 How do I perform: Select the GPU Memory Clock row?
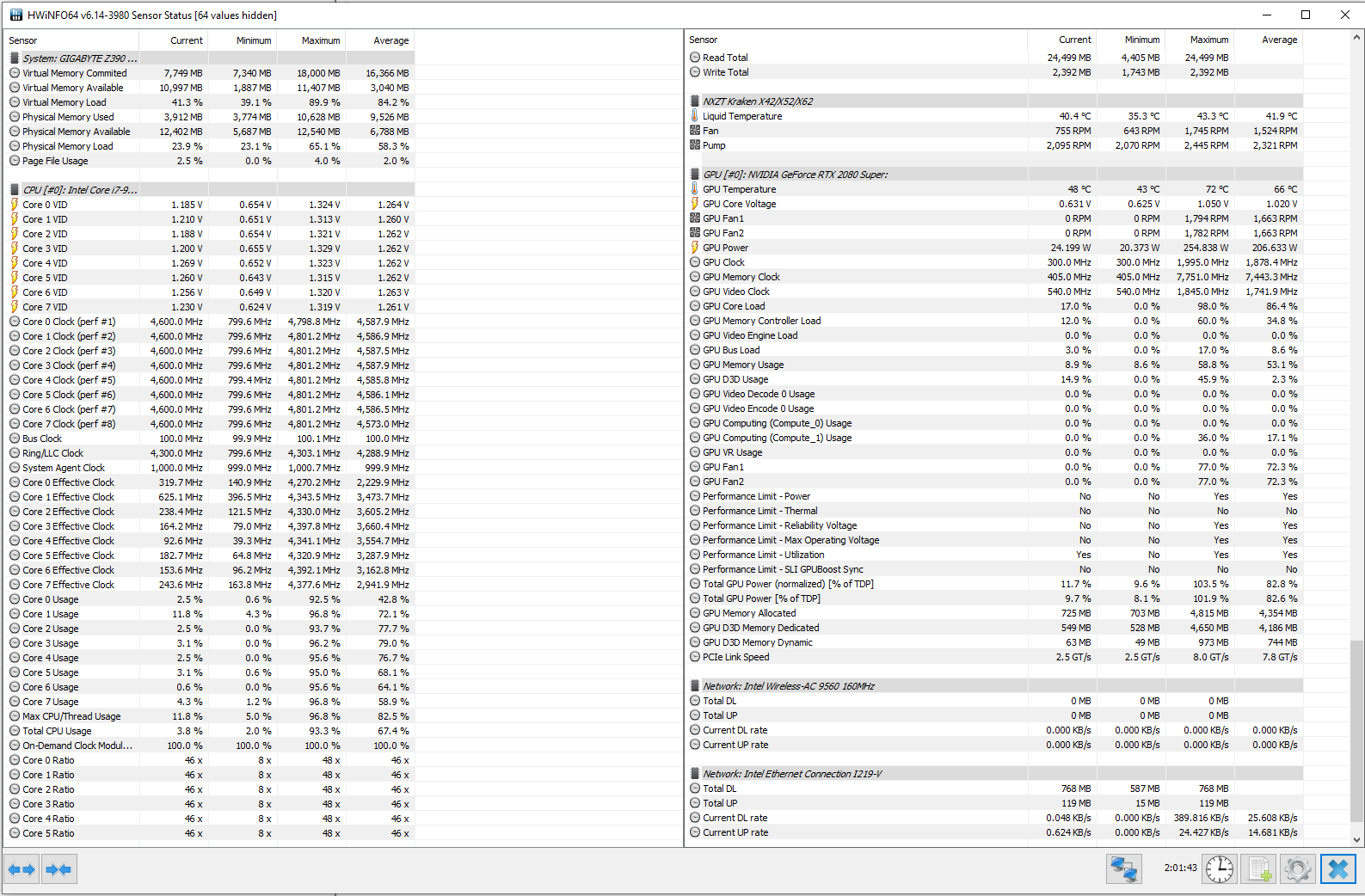tap(995, 277)
